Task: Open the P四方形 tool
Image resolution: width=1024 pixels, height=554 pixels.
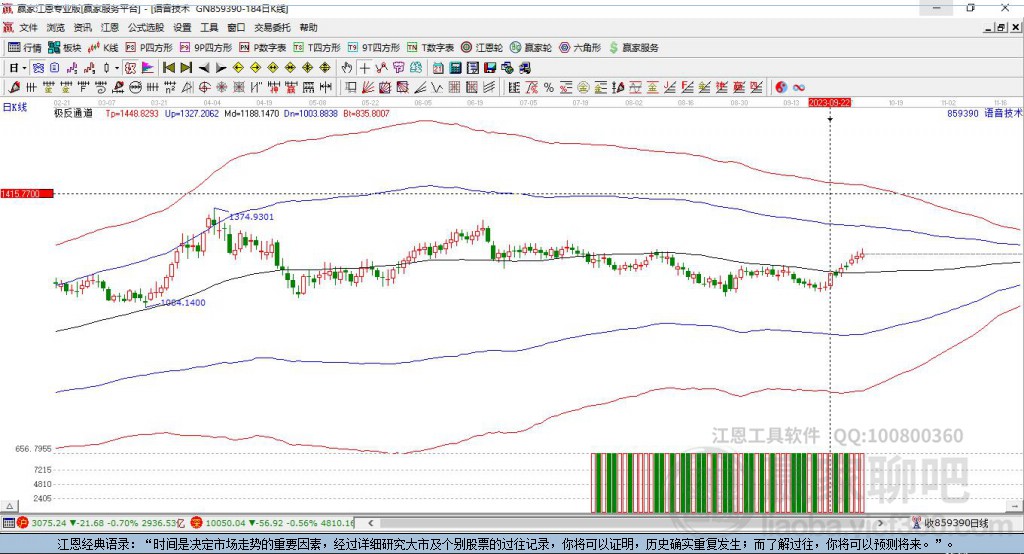Action: (x=149, y=48)
